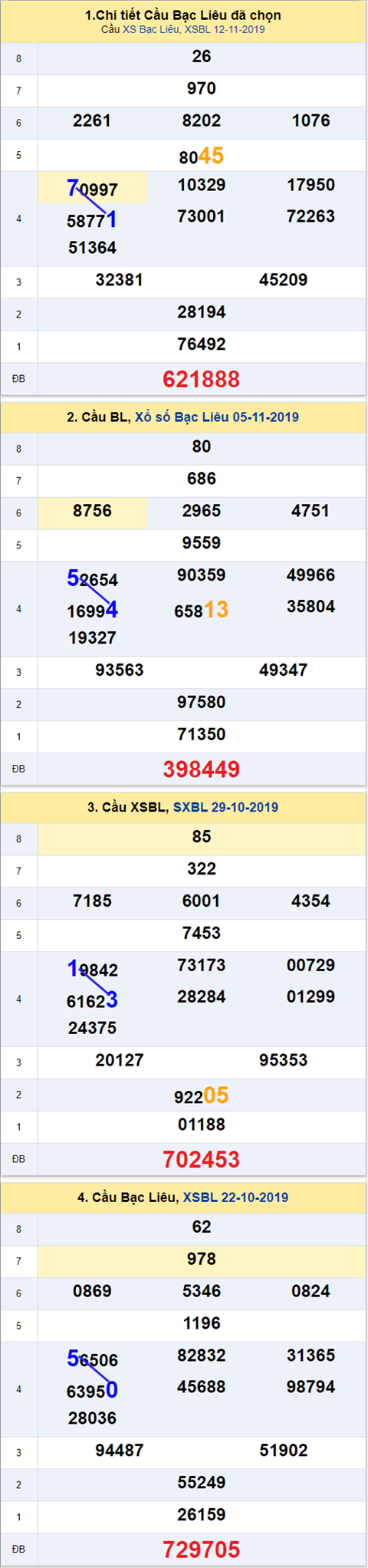Click the number '19842'

pos(92,969)
